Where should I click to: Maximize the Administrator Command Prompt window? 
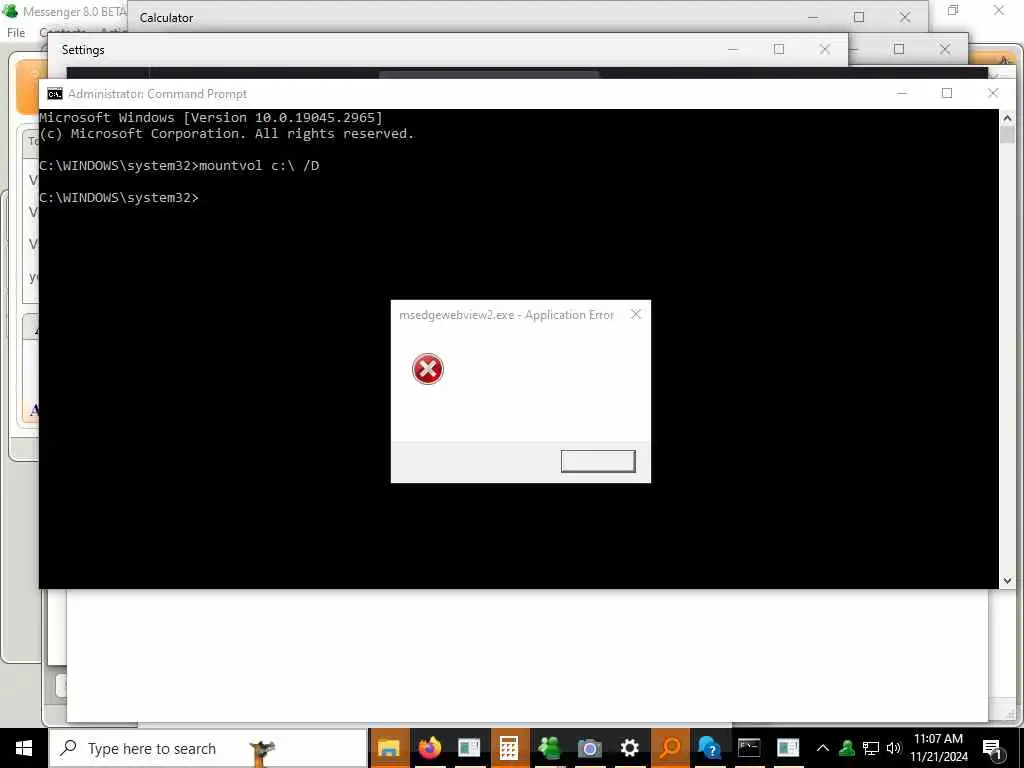(x=947, y=93)
